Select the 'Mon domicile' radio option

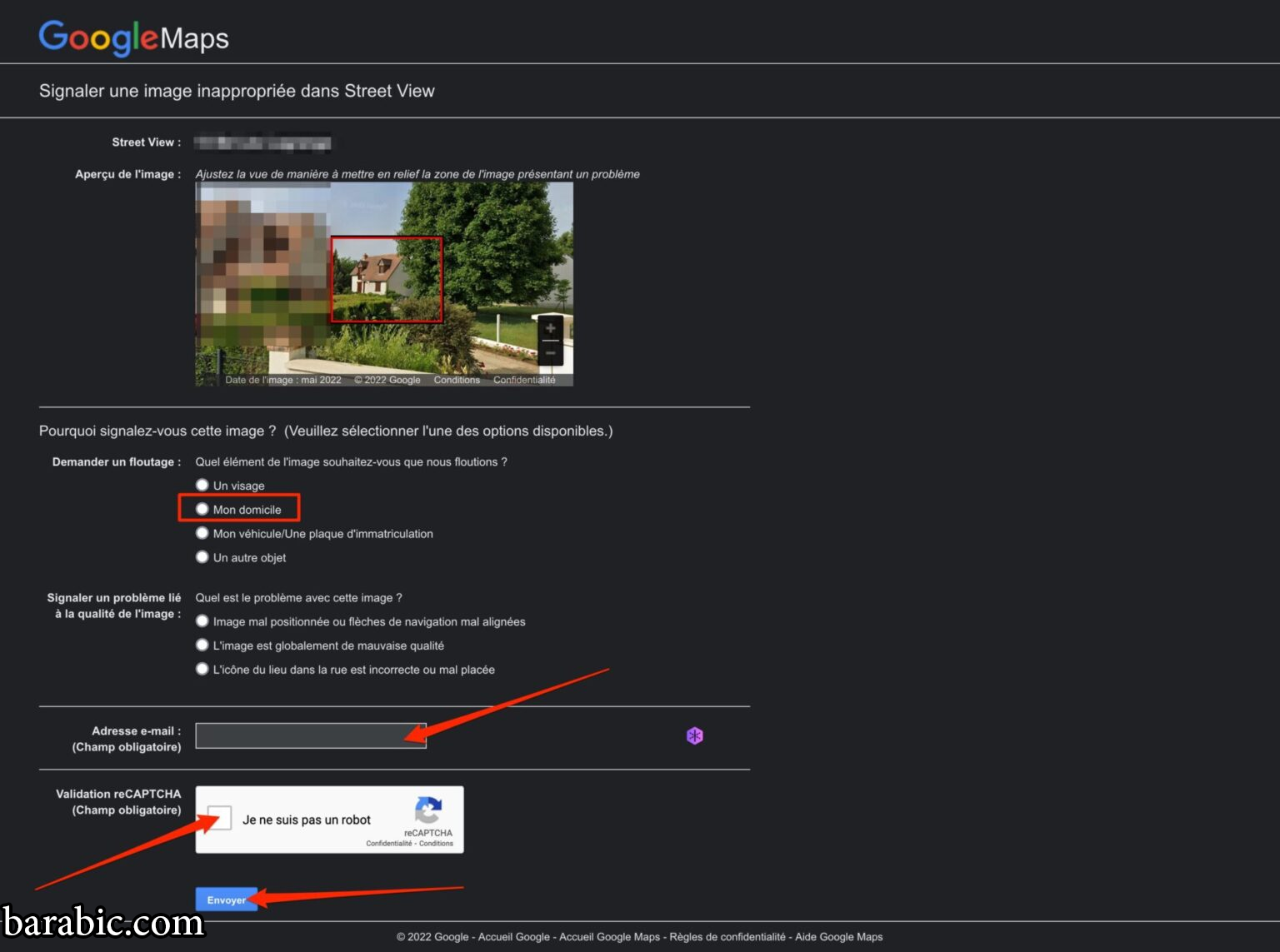point(202,509)
